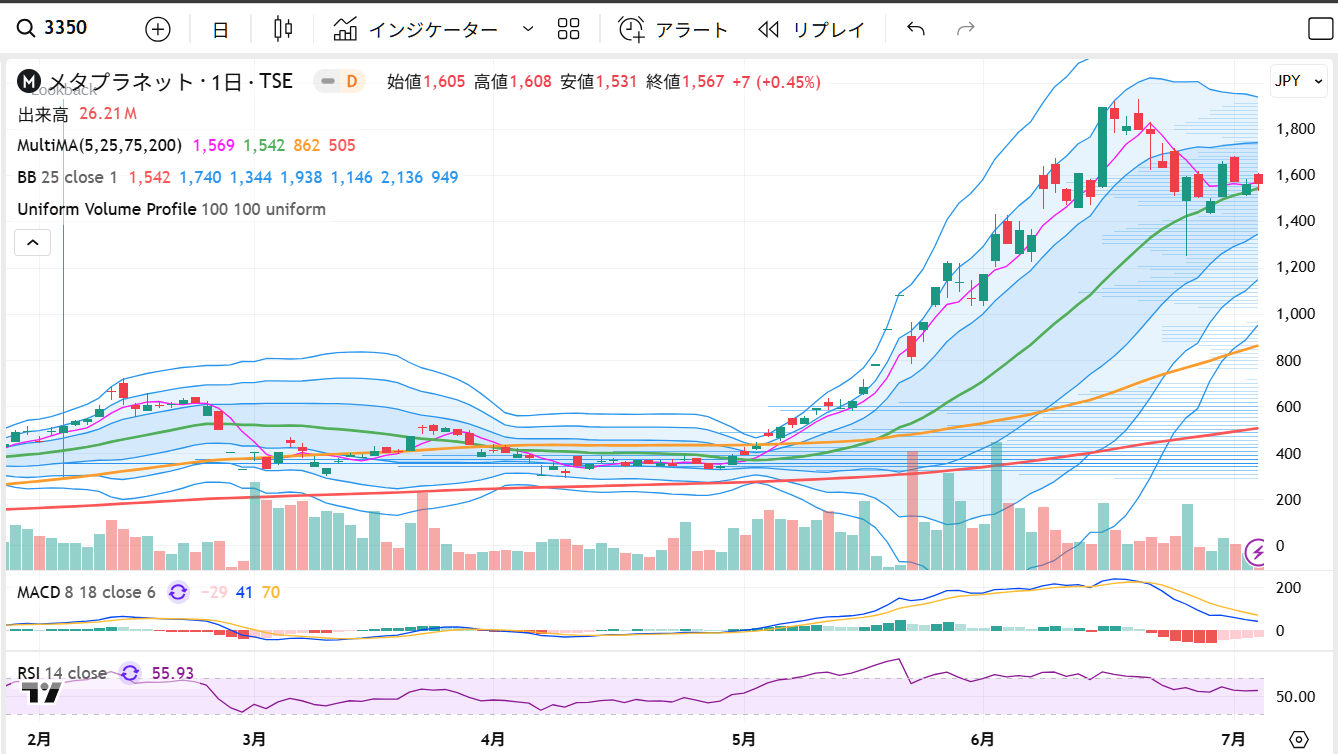Click the 5月 date axis label
The width and height of the screenshot is (1338, 754).
pyautogui.click(x=743, y=740)
